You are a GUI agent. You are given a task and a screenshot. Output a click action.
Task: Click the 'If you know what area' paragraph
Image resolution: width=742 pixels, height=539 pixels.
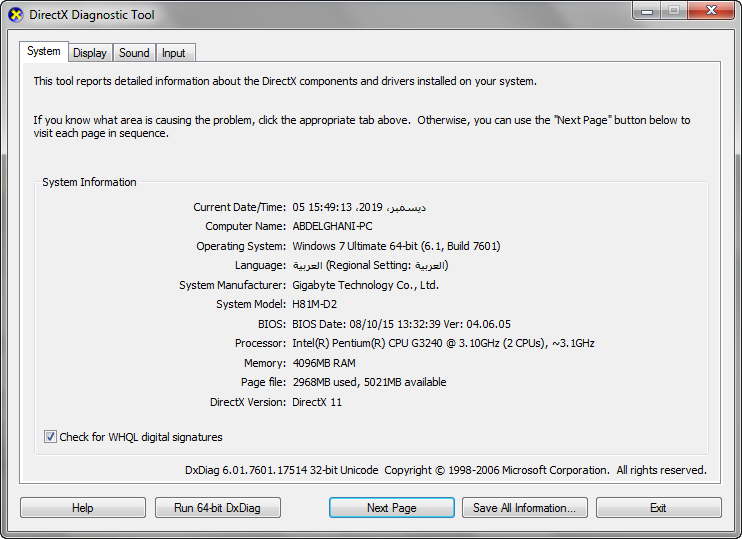(x=362, y=126)
